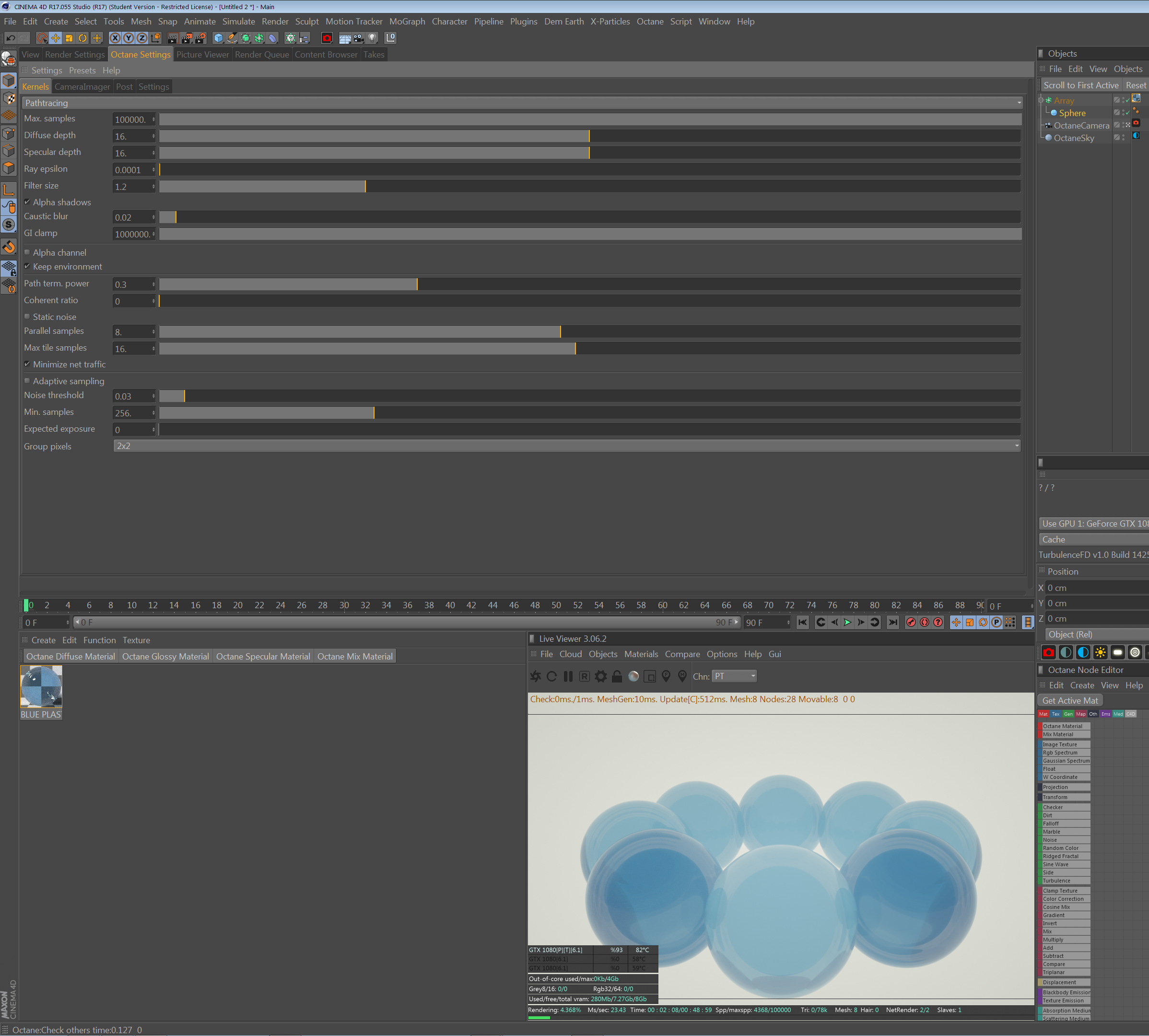Click the Undo arrow icon
The image size is (1149, 1036).
click(x=10, y=38)
